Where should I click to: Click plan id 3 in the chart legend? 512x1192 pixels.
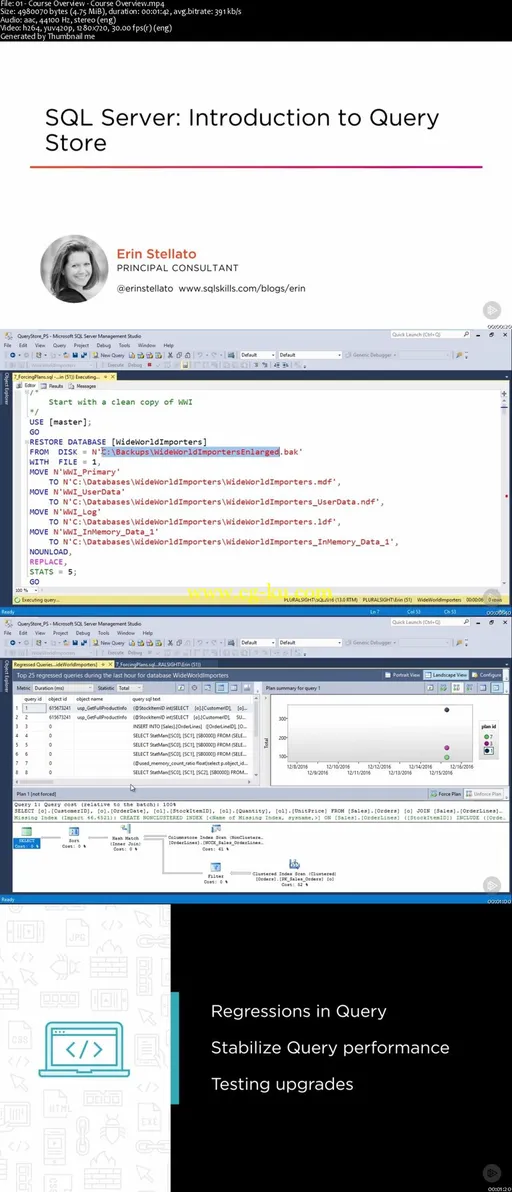click(489, 743)
